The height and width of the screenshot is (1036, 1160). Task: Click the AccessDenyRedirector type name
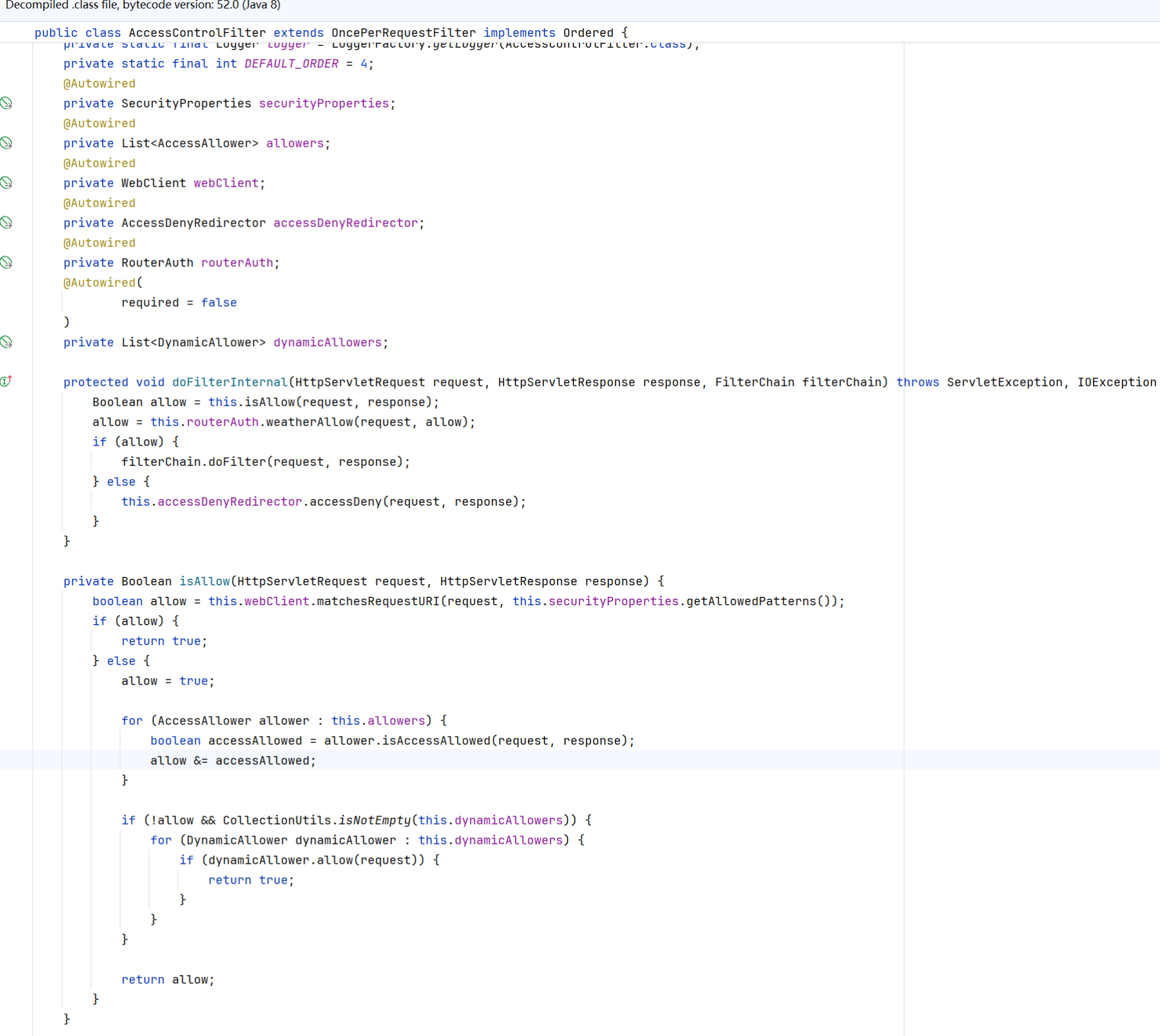coord(193,223)
